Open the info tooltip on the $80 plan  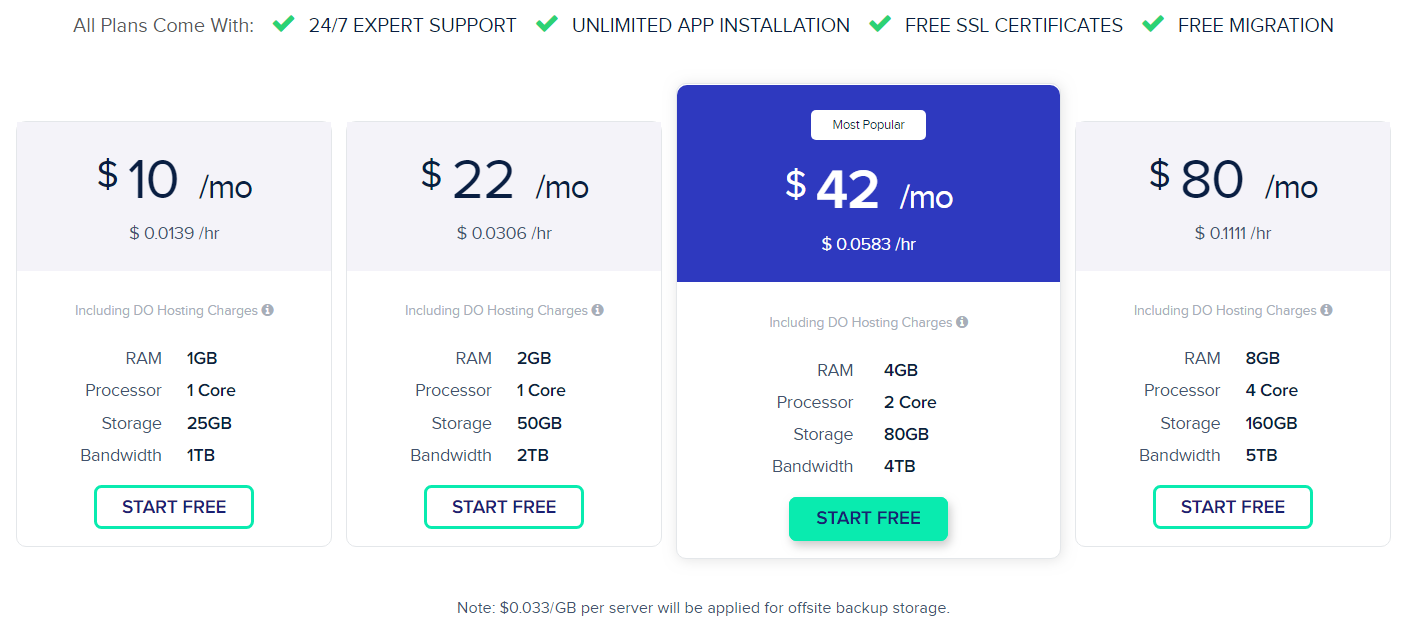[x=1325, y=310]
